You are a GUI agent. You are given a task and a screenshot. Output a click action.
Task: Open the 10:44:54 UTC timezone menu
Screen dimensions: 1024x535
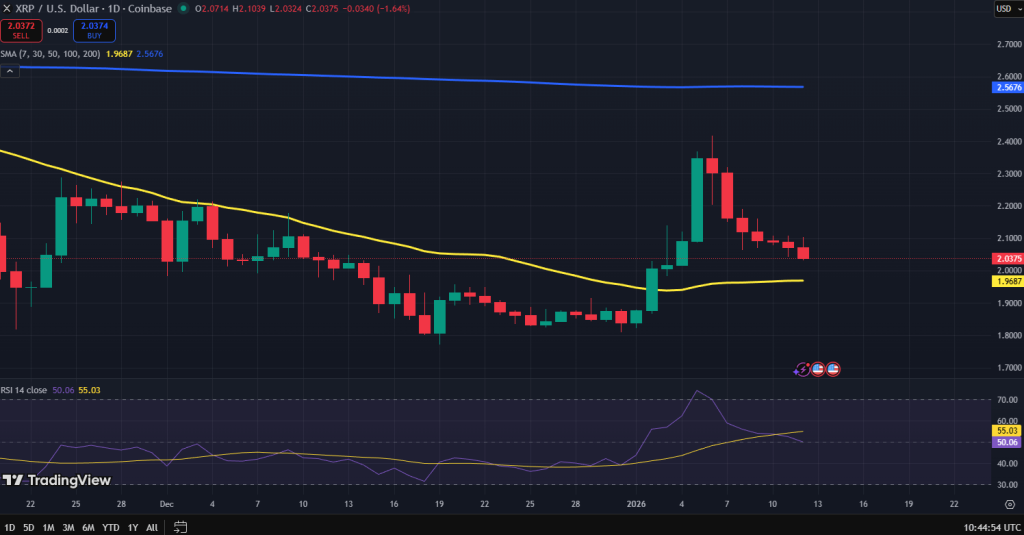(x=992, y=527)
